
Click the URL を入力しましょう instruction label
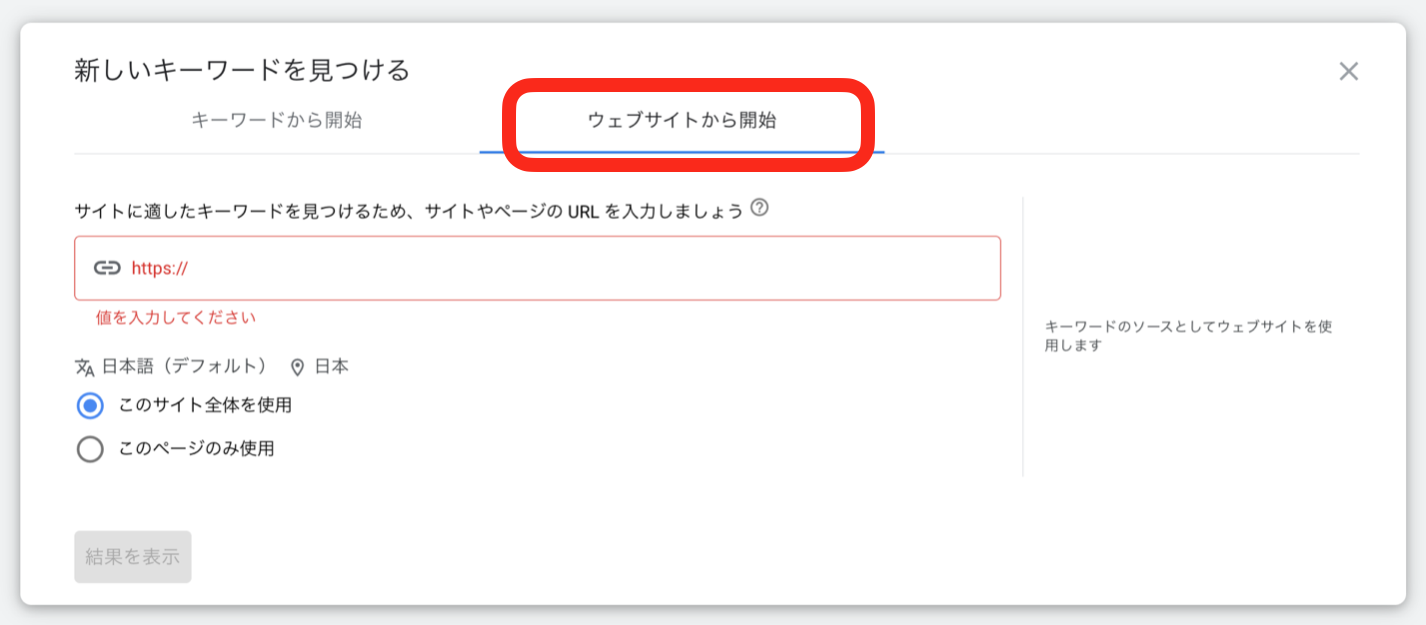coord(409,211)
